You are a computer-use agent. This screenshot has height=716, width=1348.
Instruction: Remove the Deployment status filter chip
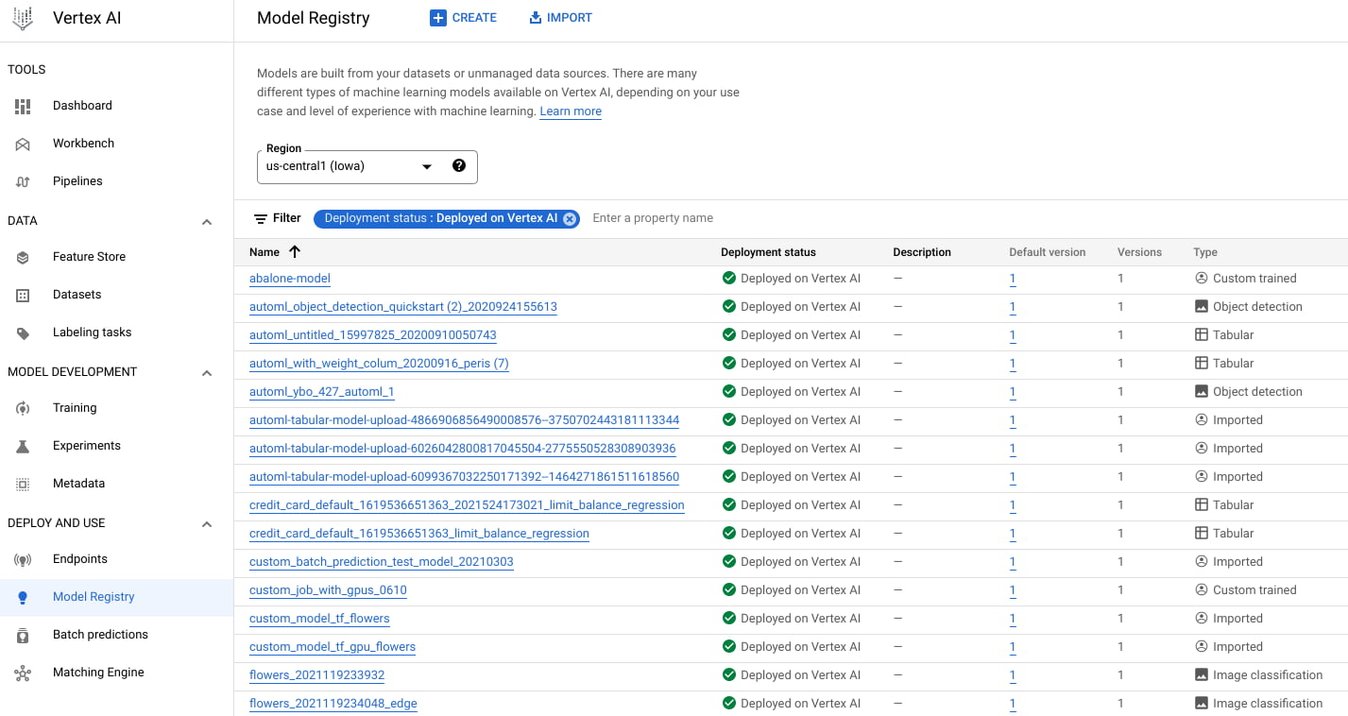569,218
